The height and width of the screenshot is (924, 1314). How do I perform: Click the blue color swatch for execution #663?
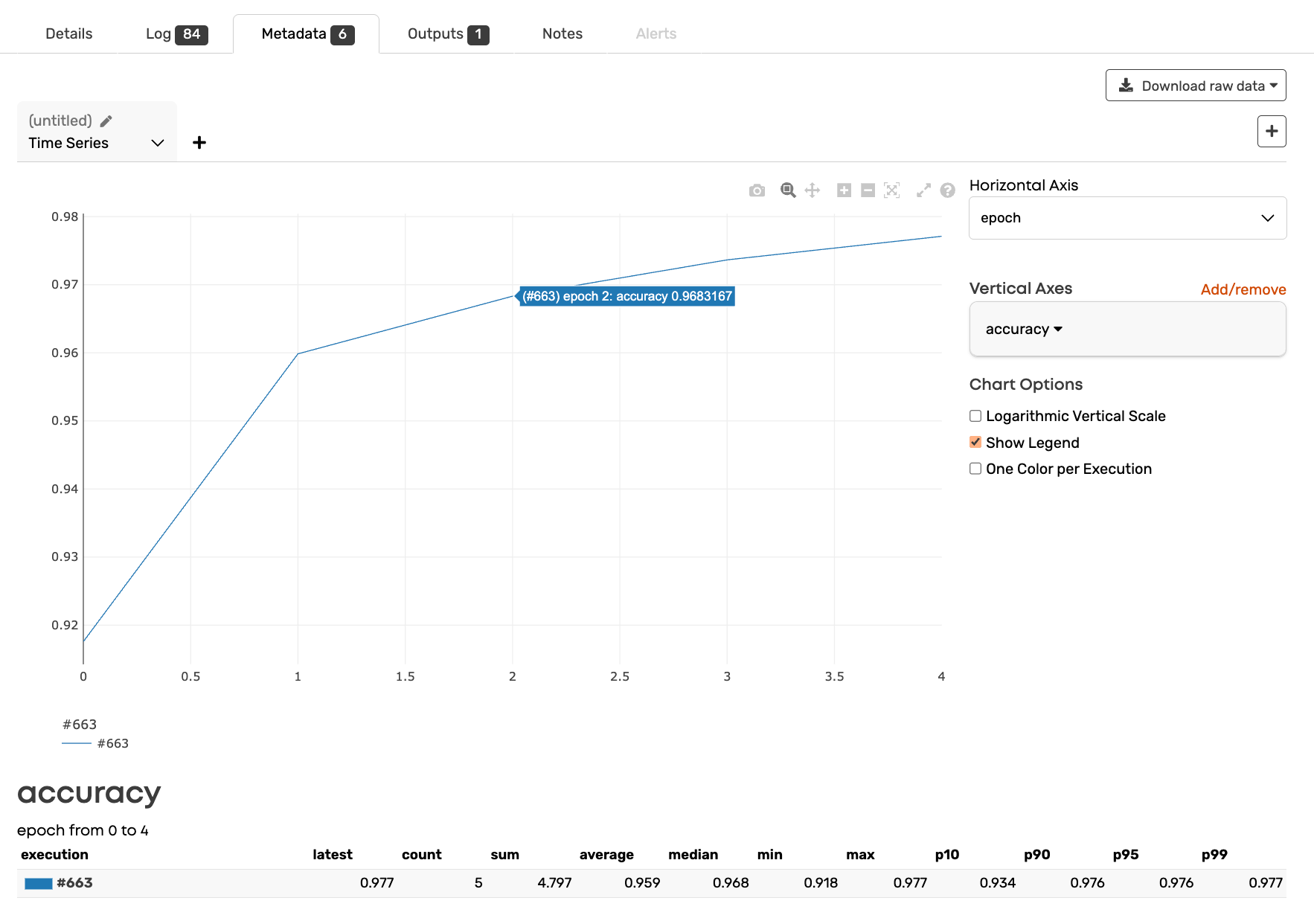pos(39,883)
